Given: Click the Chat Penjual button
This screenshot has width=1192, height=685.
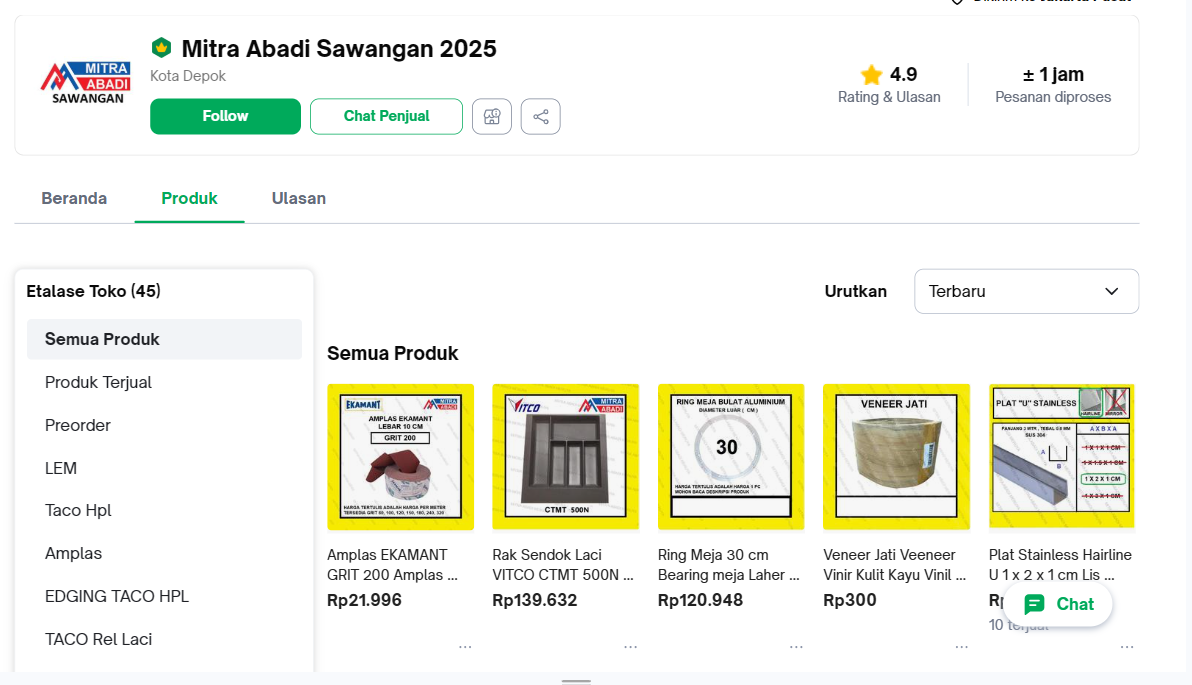Looking at the screenshot, I should (x=386, y=116).
